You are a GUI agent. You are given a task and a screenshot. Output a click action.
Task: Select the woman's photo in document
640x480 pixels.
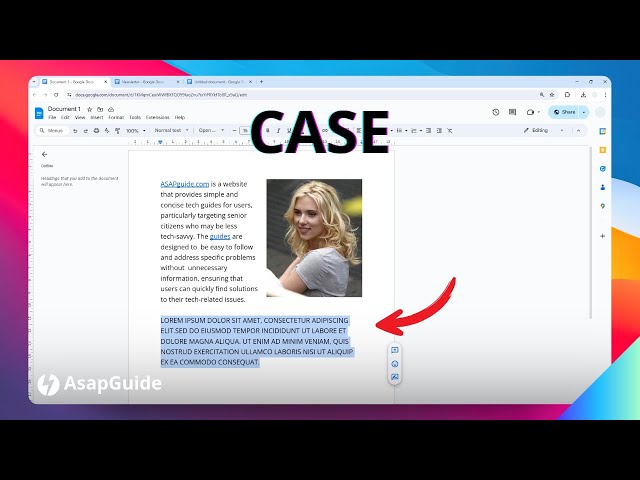(x=314, y=238)
